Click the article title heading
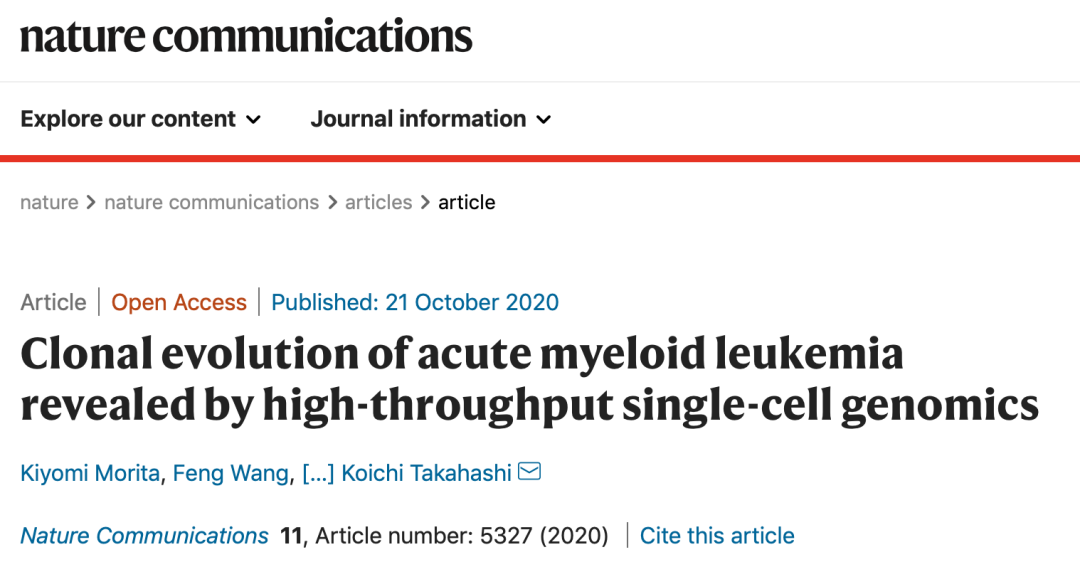 (x=529, y=380)
